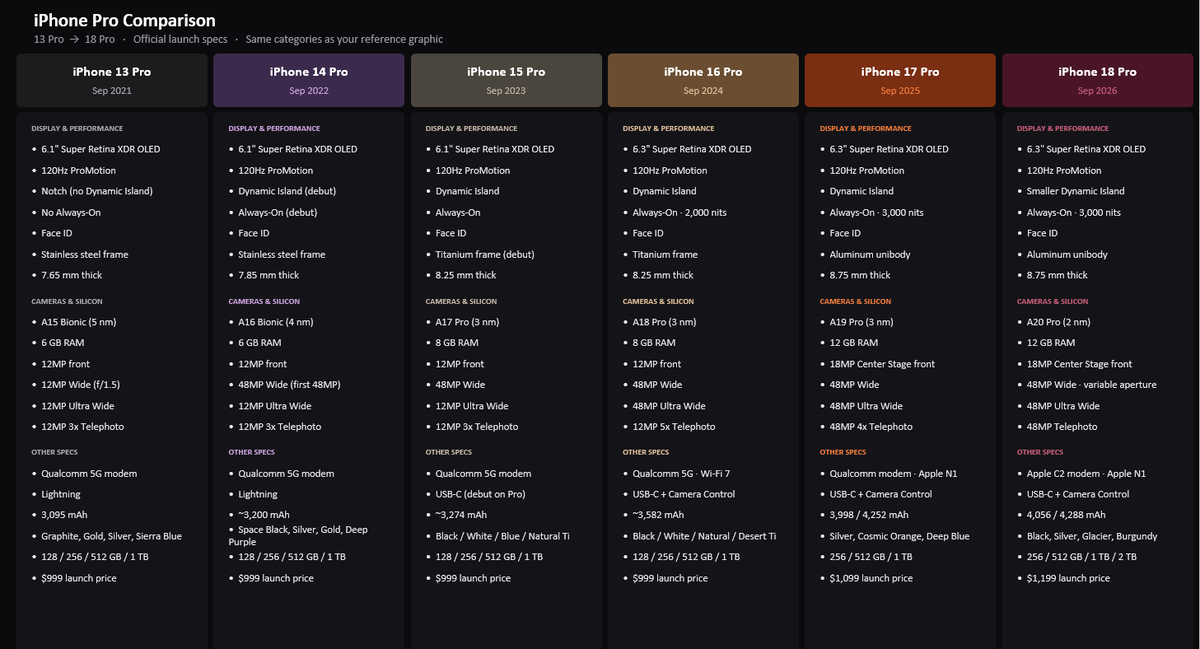Click the '~3,274 mAh' battery spec
The width and height of the screenshot is (1200, 649).
click(461, 515)
